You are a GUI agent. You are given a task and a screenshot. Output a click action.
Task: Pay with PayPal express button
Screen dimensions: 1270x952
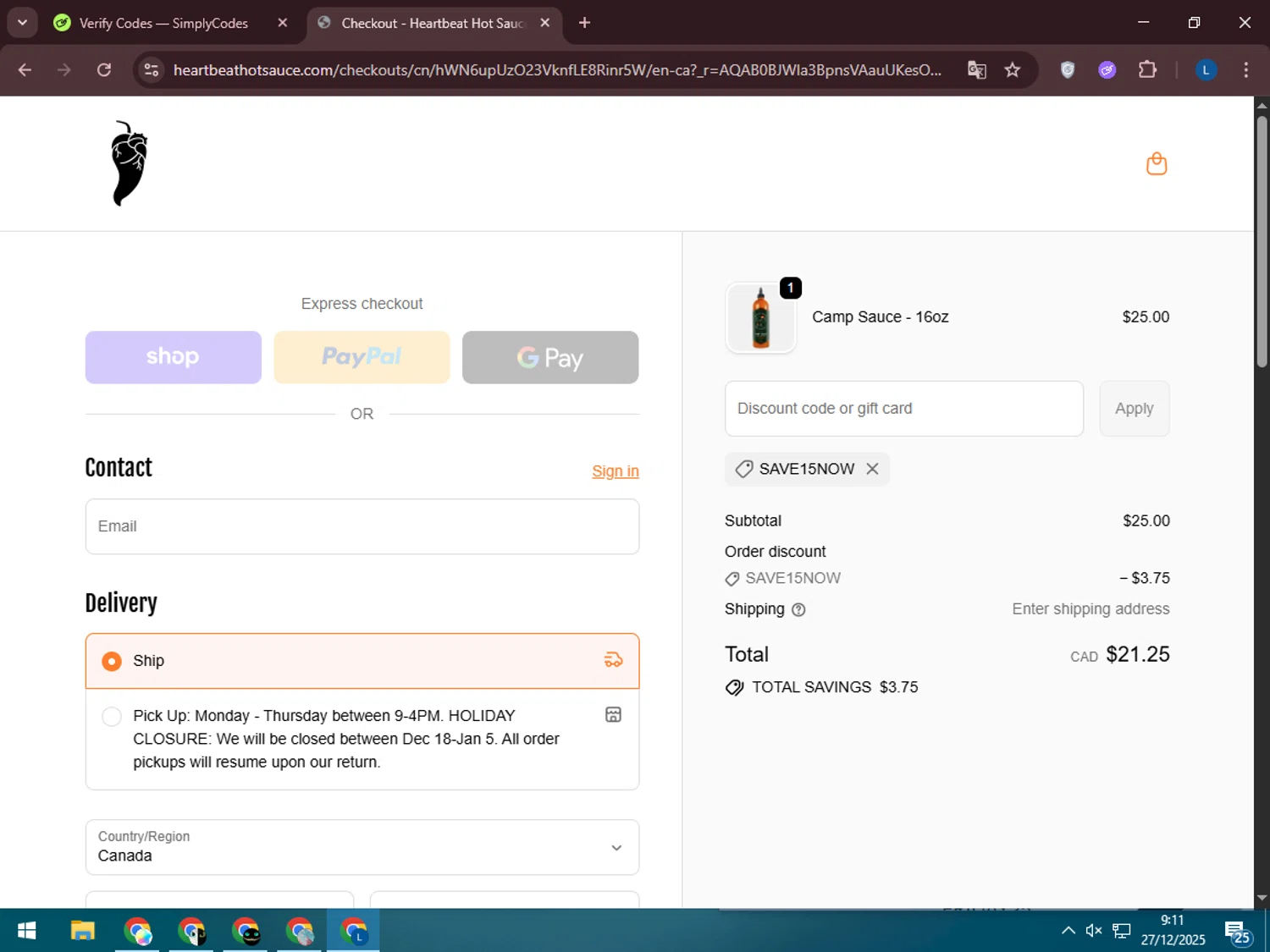[x=362, y=357]
